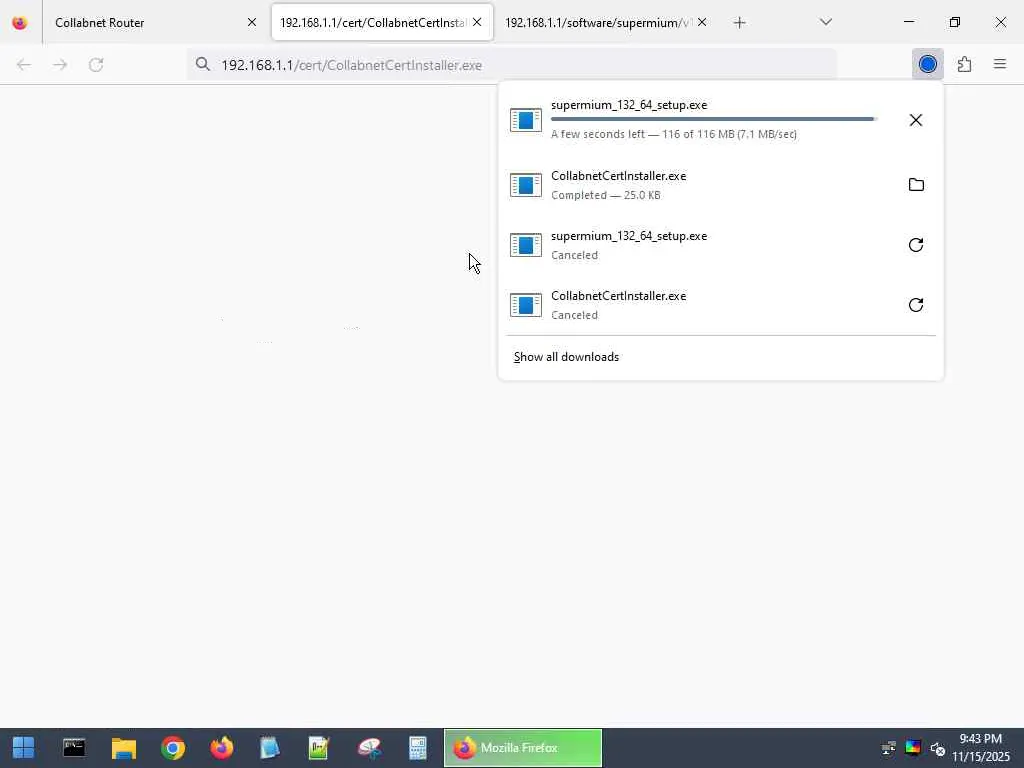Retry the canceled supermium_132_64_setup.exe download

tap(916, 245)
